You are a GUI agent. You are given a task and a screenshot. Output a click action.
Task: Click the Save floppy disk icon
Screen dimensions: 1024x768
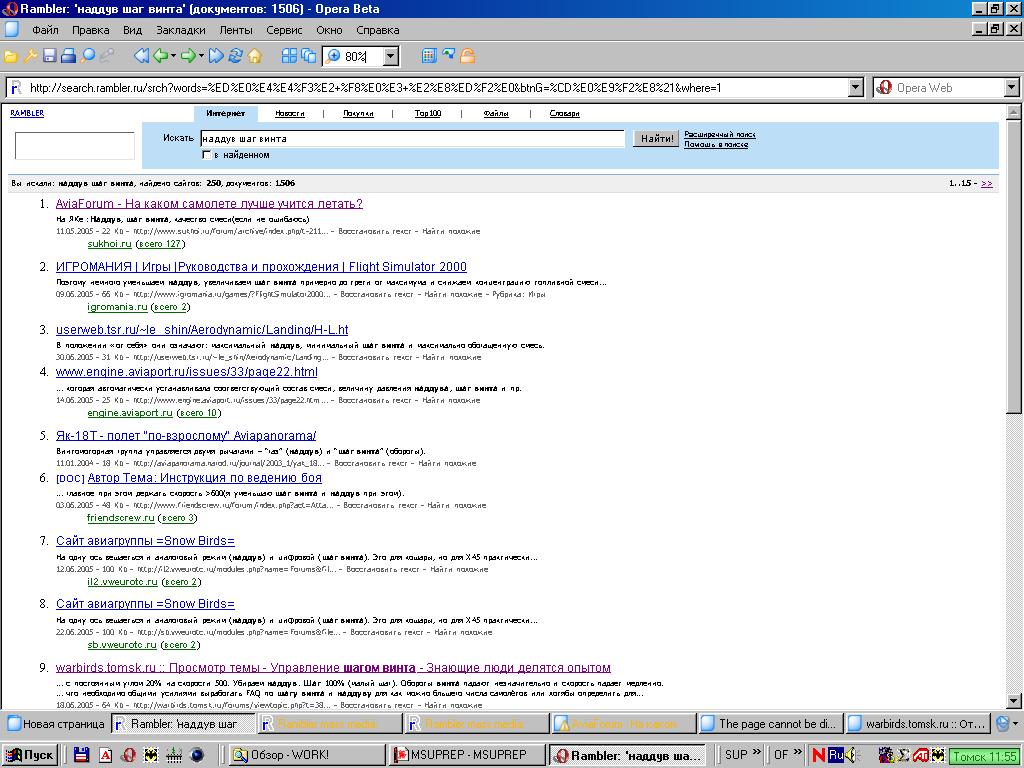50,56
